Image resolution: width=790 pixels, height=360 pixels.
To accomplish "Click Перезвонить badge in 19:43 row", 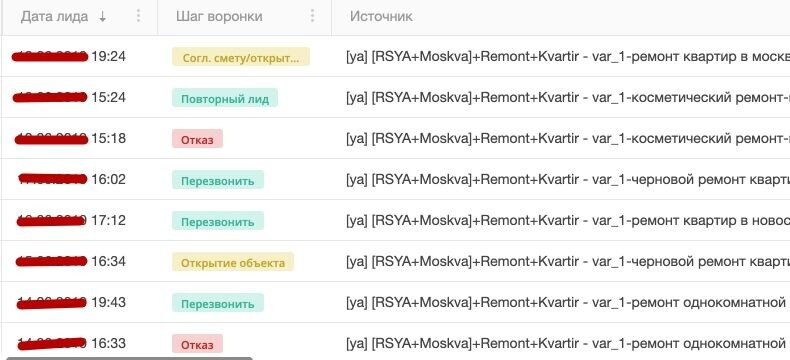I will pos(218,303).
